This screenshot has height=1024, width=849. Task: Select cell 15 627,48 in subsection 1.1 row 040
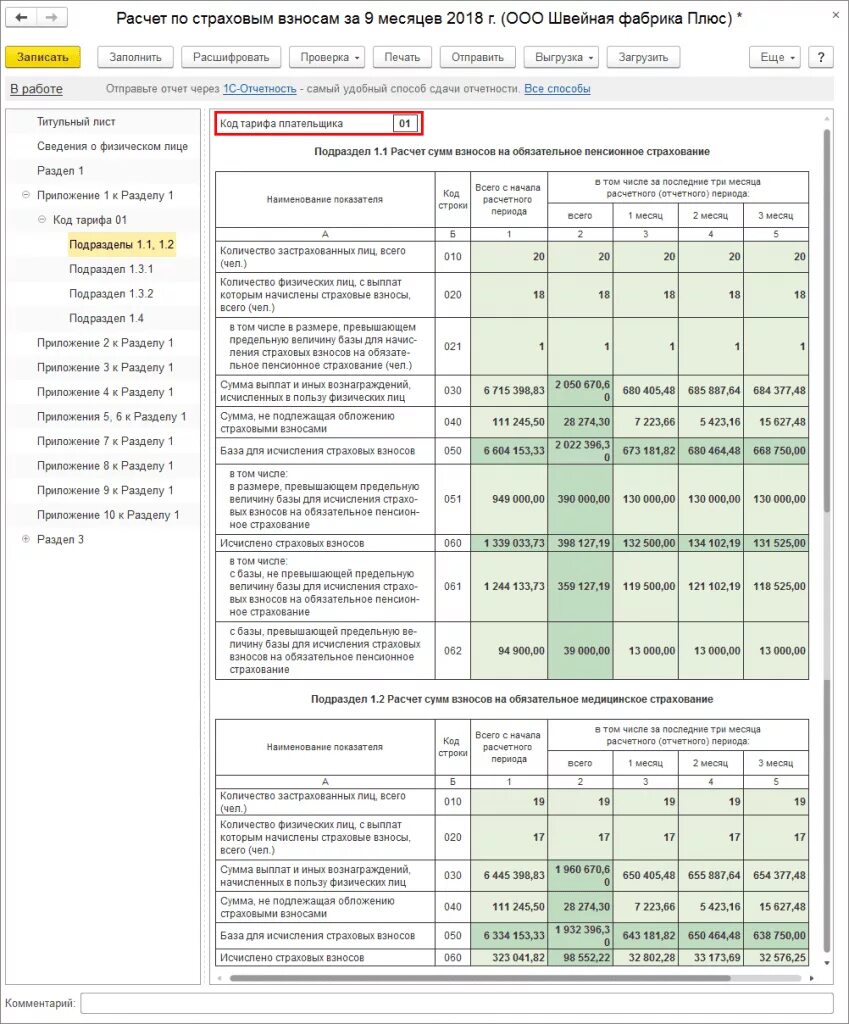click(776, 422)
